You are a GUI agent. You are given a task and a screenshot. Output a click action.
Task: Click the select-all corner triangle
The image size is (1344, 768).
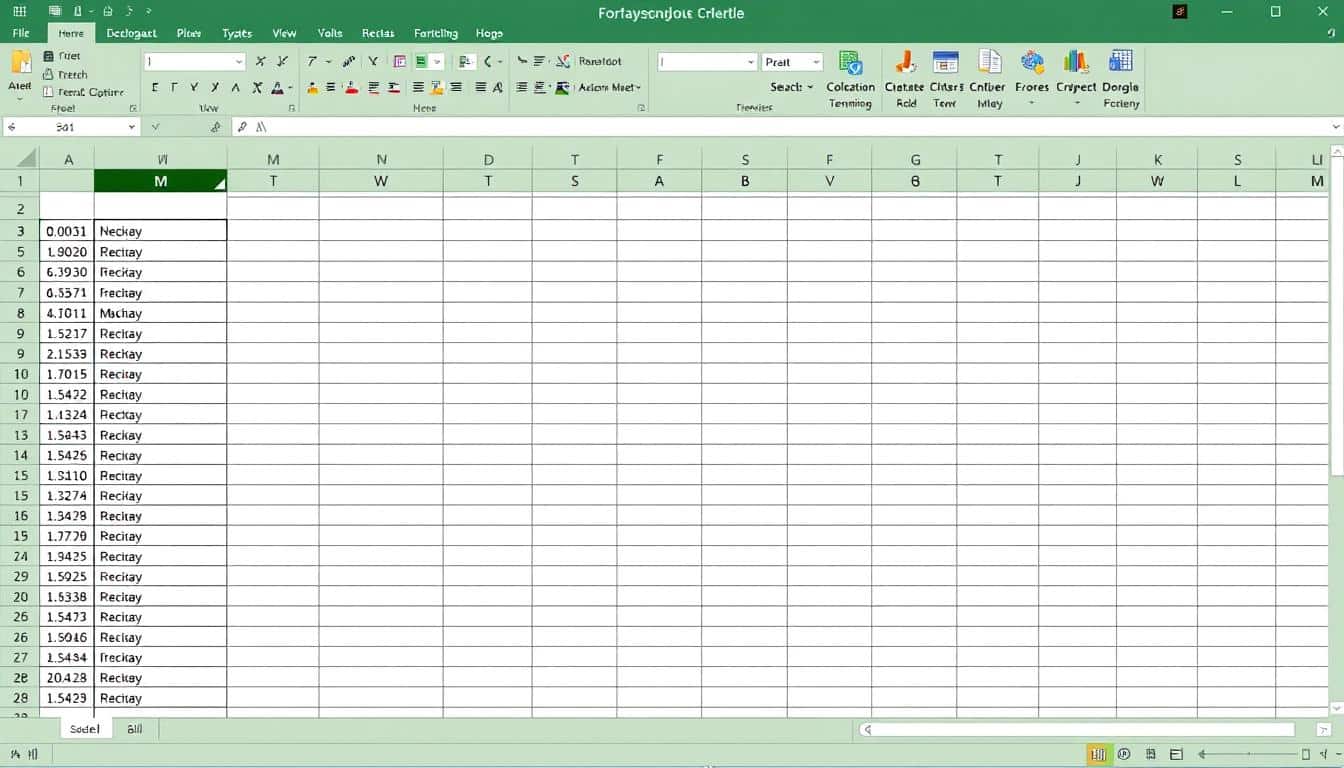[x=25, y=158]
